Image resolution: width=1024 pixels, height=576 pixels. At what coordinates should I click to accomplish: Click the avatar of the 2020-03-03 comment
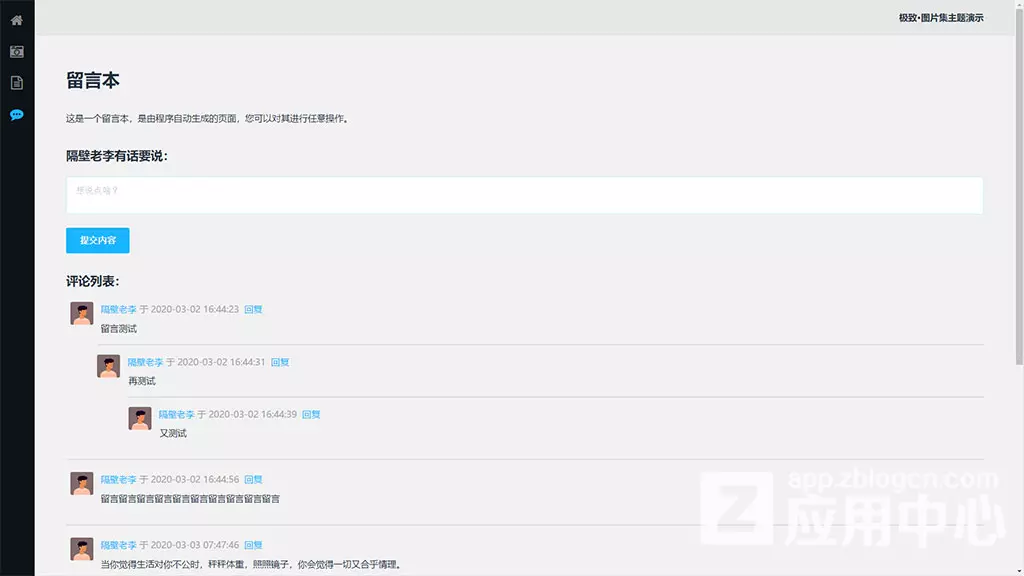coord(82,548)
